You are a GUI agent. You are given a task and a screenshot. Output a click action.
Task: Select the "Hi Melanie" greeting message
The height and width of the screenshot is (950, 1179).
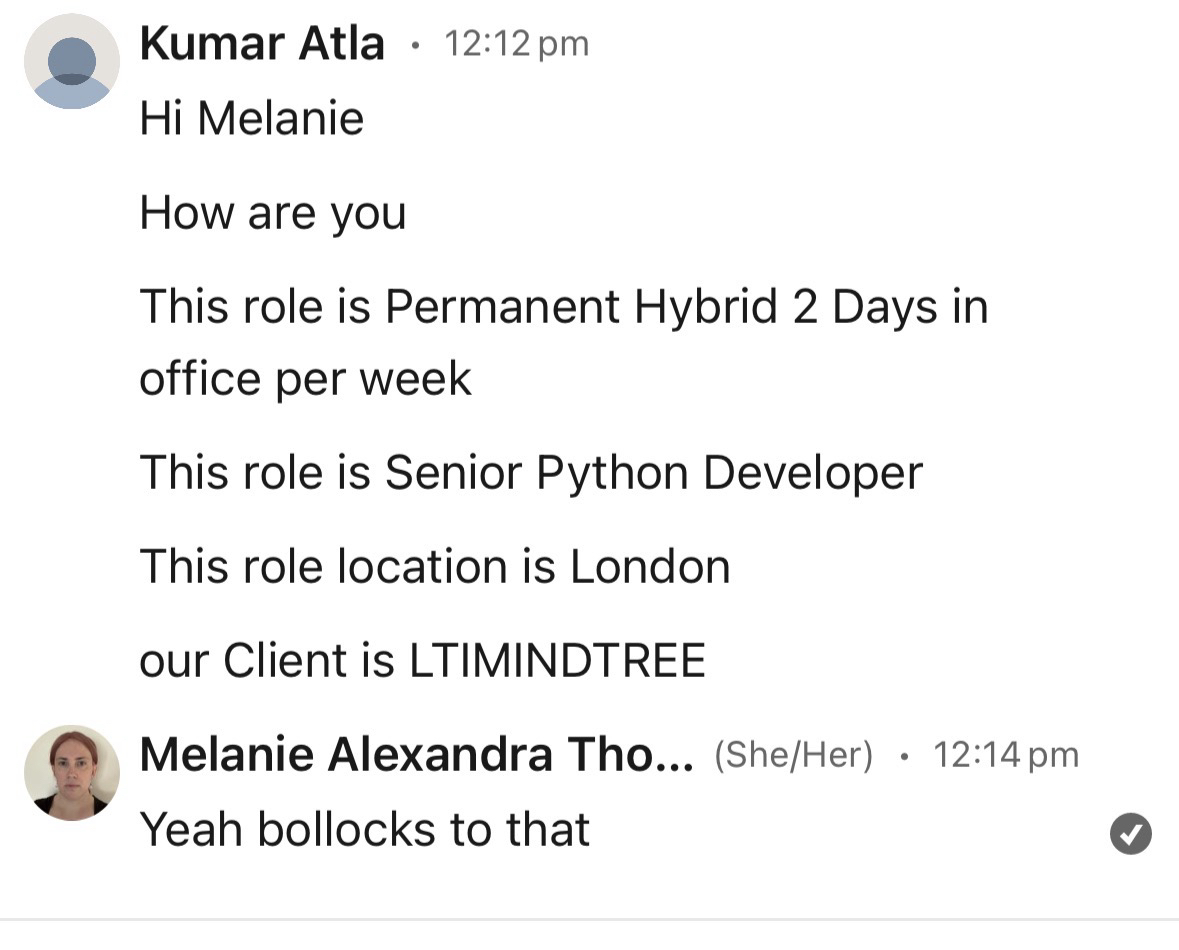tap(252, 119)
